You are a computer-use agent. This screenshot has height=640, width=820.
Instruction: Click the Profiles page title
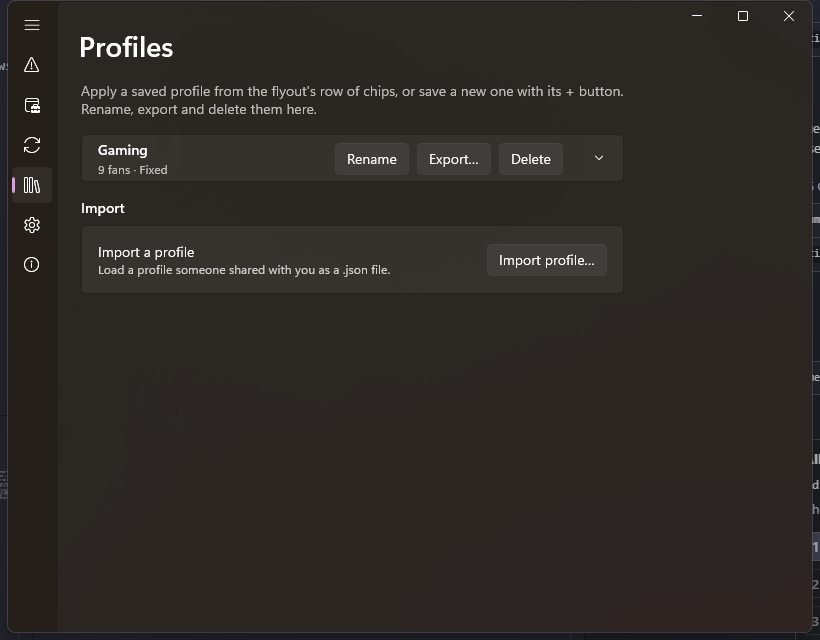[x=126, y=48]
